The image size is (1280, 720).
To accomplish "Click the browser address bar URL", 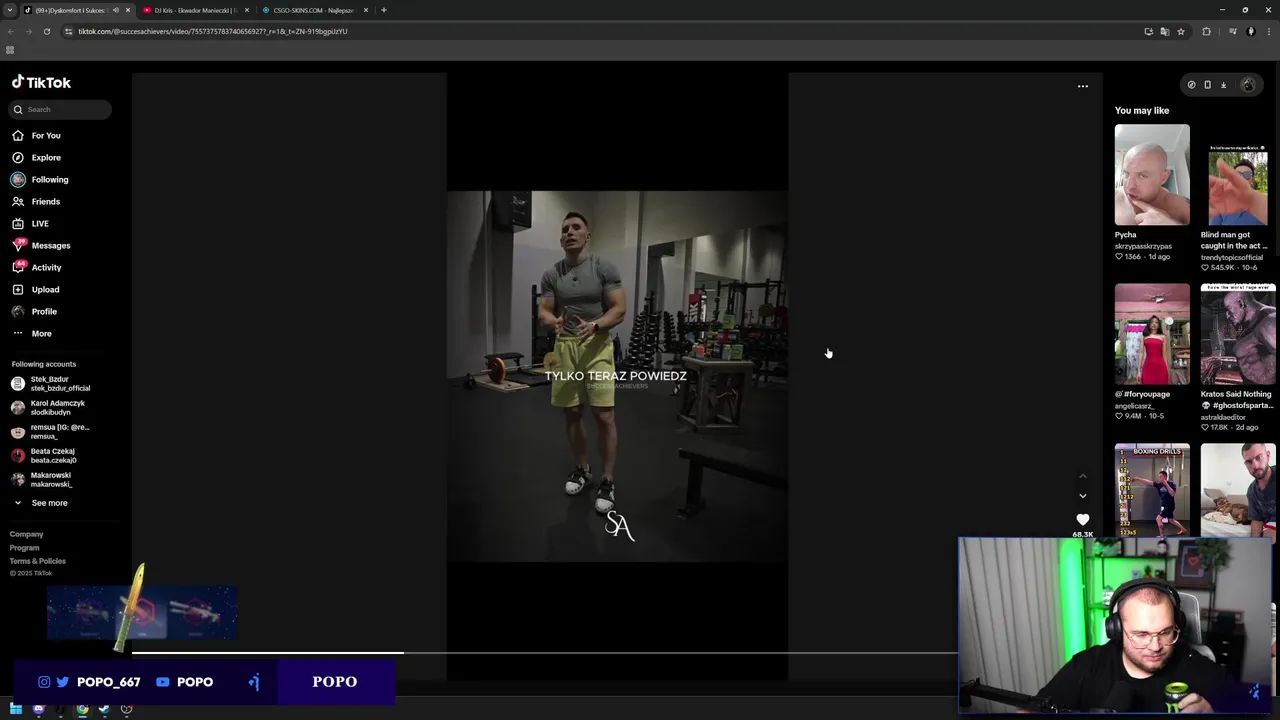I will tap(213, 31).
